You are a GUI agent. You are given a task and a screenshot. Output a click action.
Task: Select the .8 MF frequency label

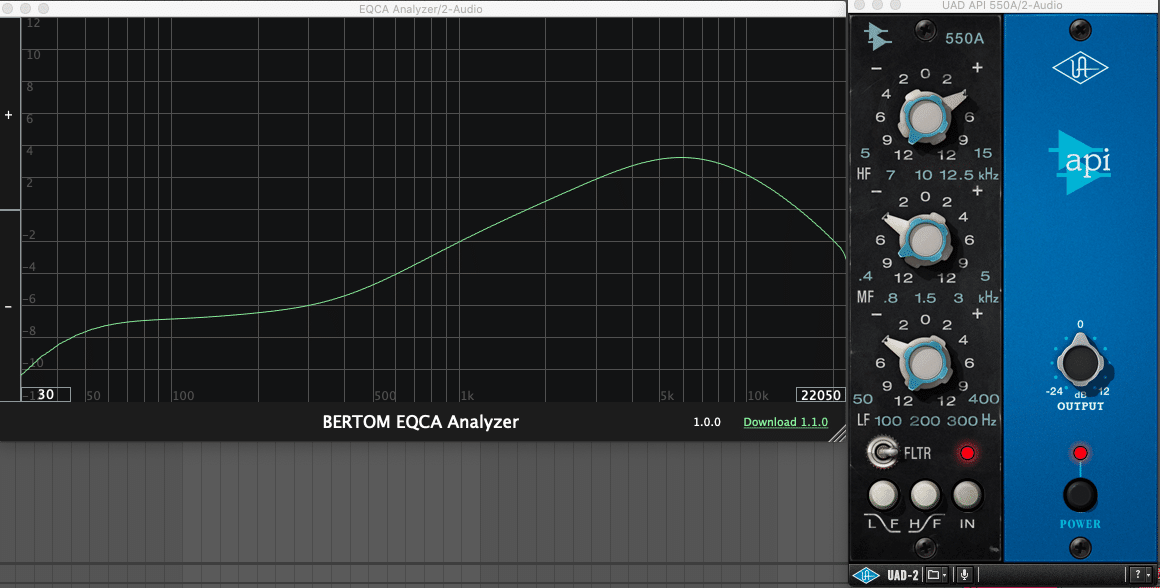891,298
